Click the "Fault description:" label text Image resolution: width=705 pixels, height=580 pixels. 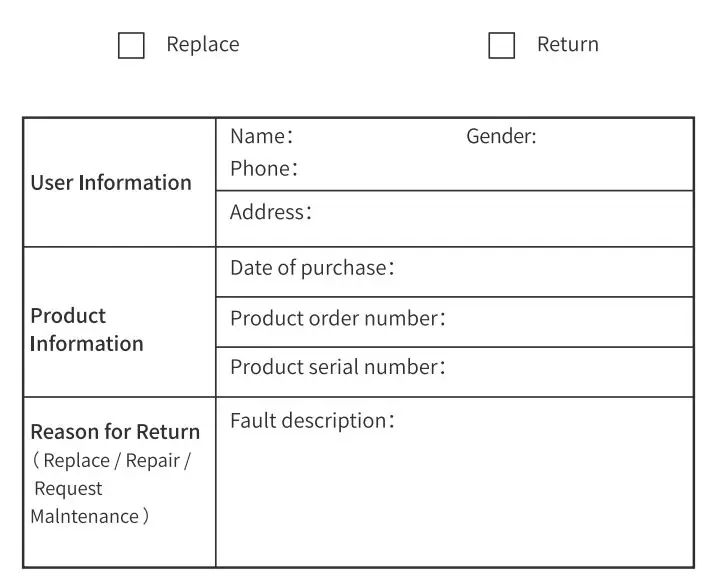312,421
